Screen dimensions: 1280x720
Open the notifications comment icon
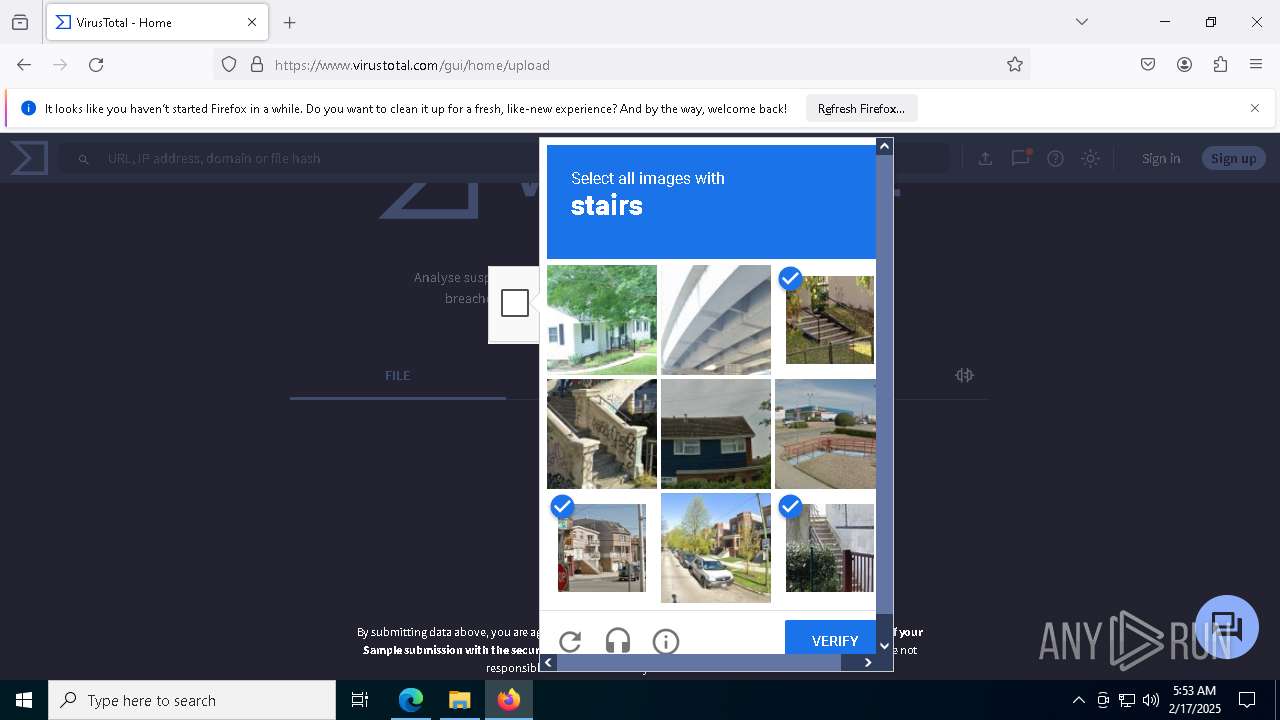pos(1020,158)
